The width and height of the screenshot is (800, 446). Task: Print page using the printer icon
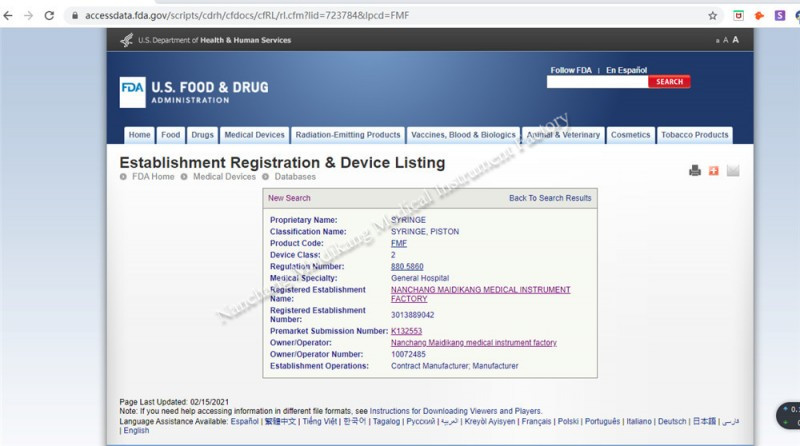coord(695,170)
